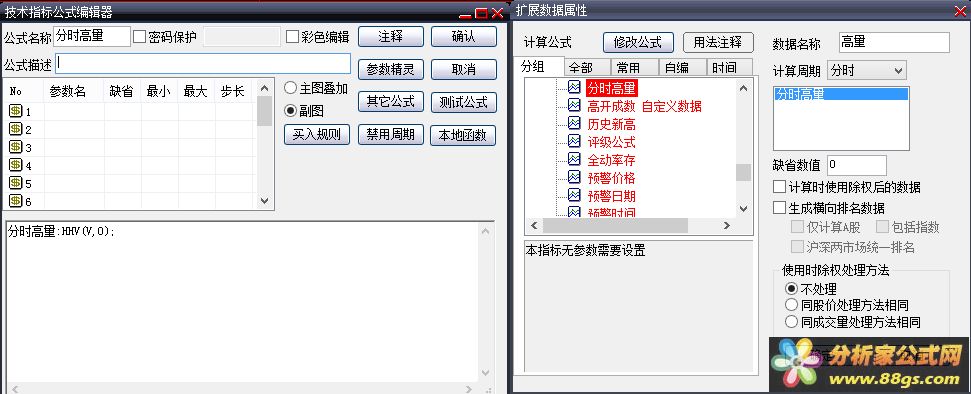Switch to the 分组 tab
The image size is (971, 394).
pos(539,67)
